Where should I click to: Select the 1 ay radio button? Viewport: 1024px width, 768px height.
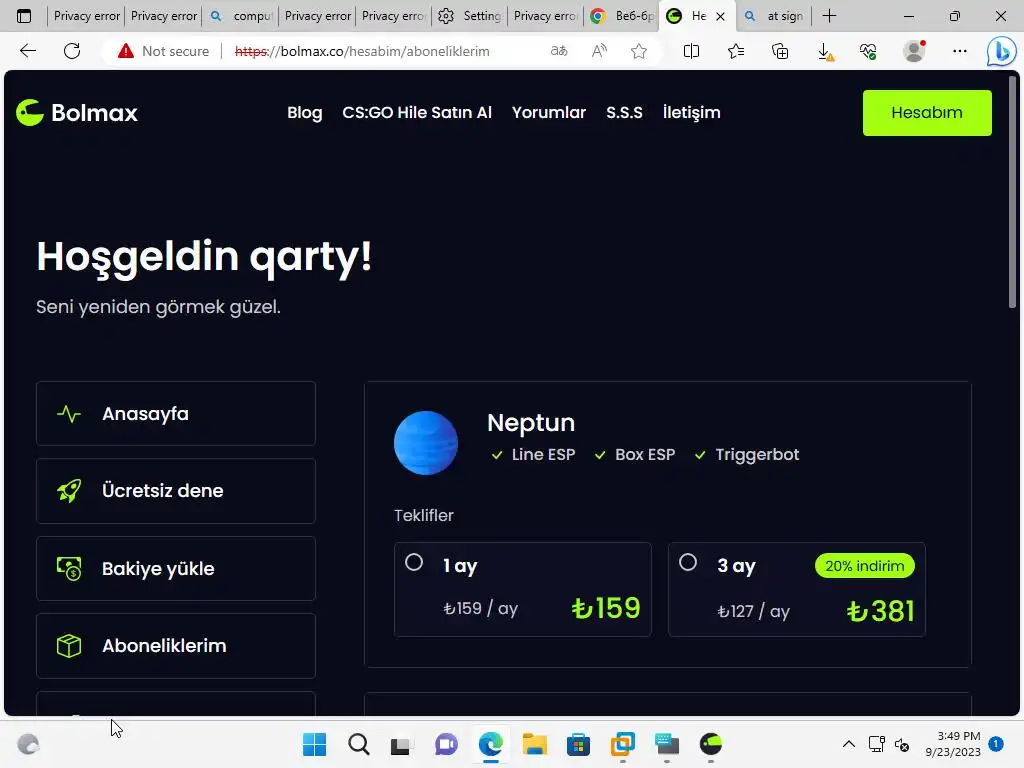point(414,562)
